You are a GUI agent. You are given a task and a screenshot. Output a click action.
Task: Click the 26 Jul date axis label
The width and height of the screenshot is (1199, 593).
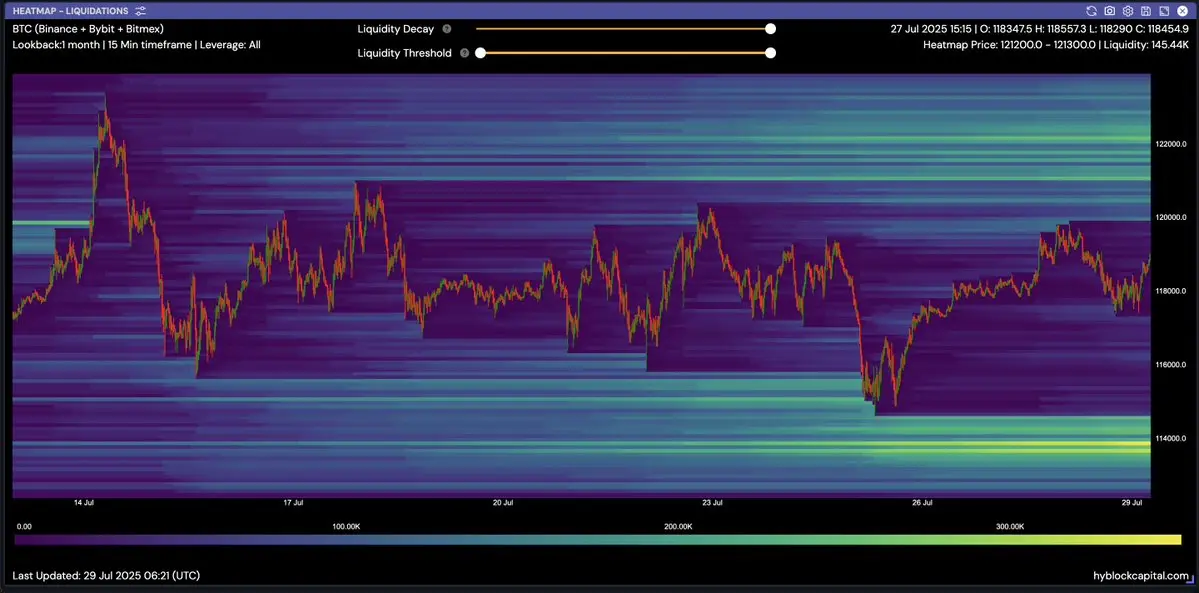[x=922, y=503]
